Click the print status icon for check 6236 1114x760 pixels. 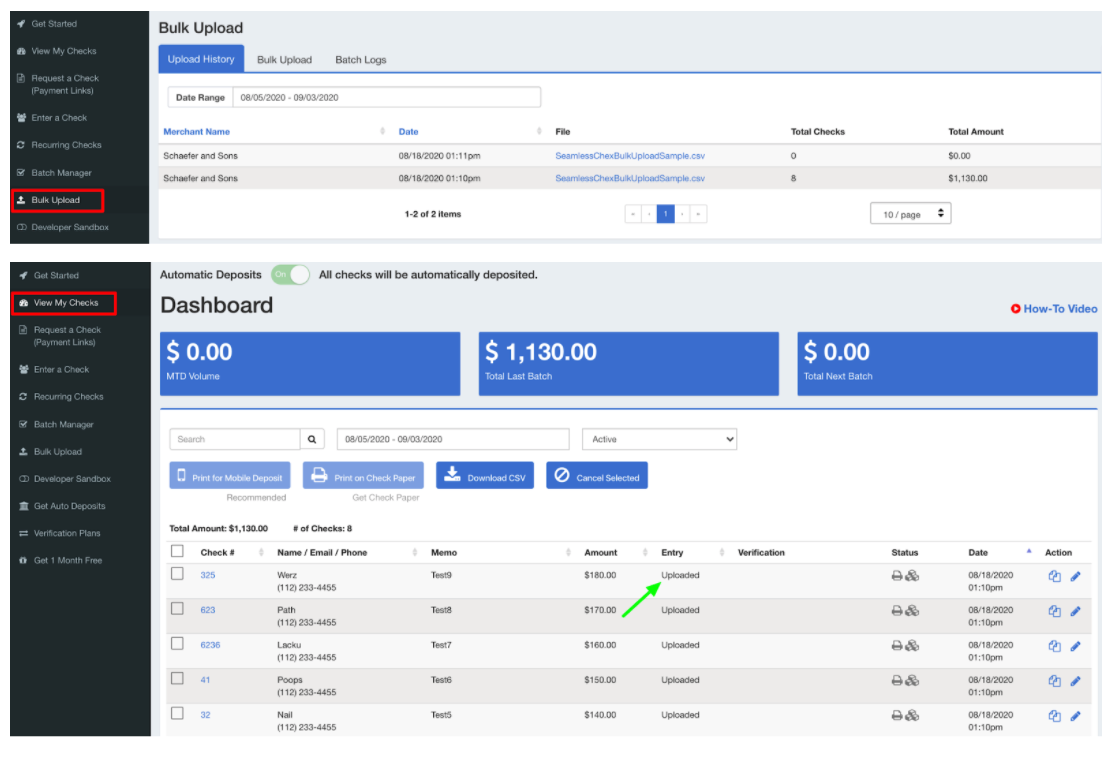point(897,646)
